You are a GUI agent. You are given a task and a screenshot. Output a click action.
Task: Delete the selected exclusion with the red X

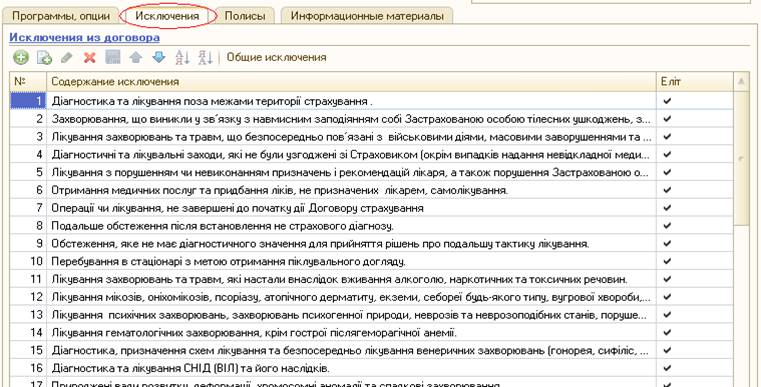point(90,58)
